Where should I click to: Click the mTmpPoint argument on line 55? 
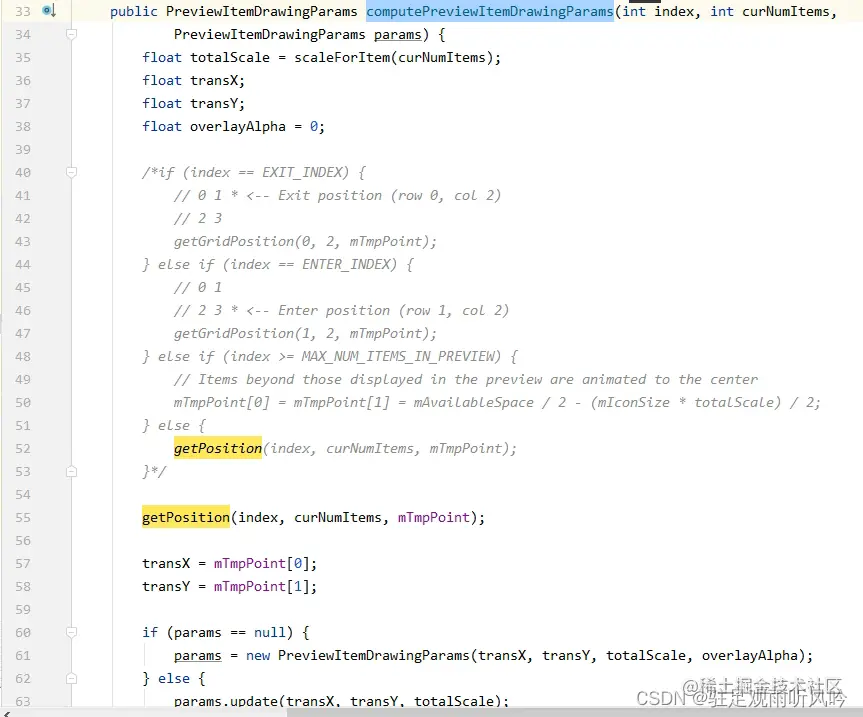tap(434, 517)
